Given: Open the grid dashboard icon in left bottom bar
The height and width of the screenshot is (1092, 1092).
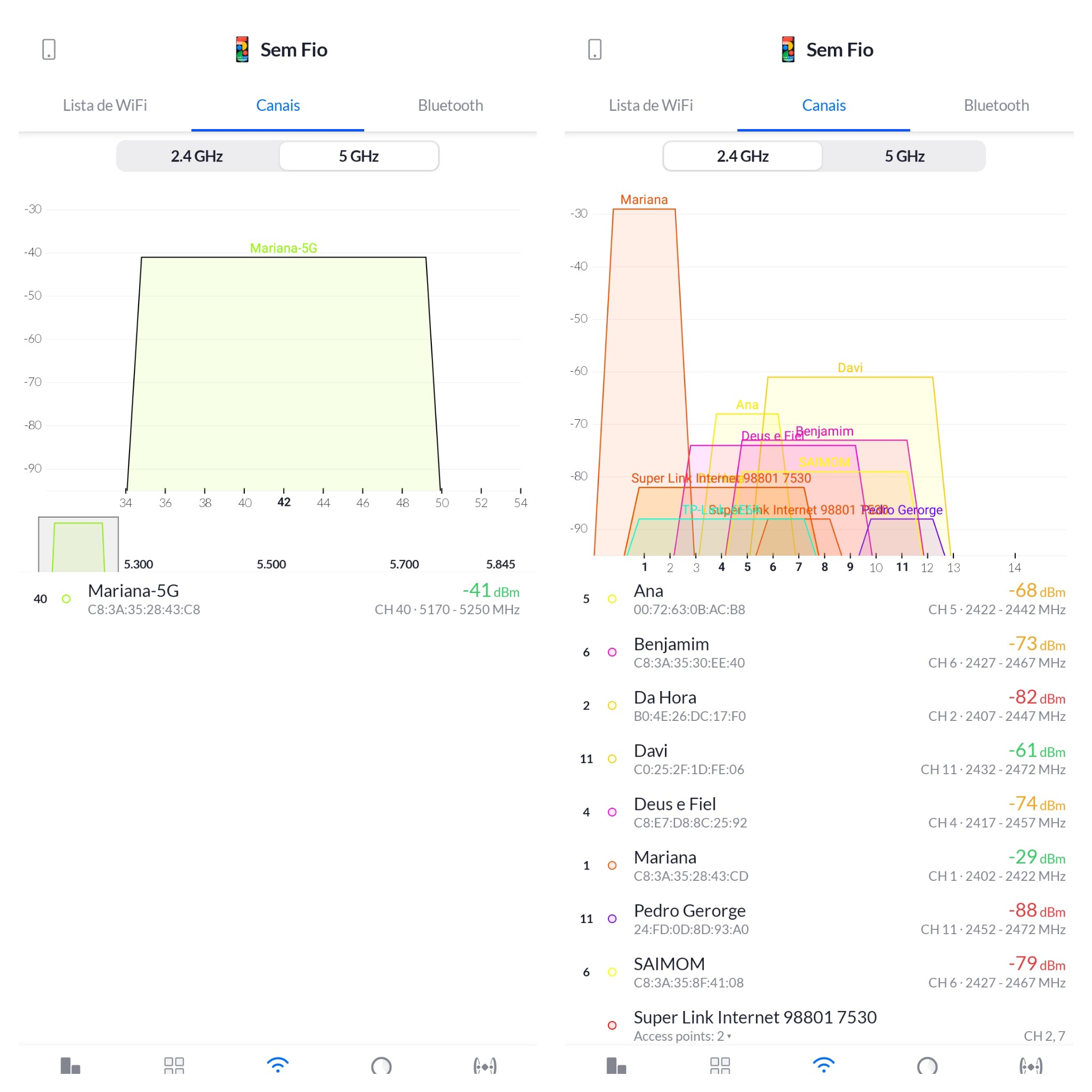Looking at the screenshot, I should click(174, 1065).
